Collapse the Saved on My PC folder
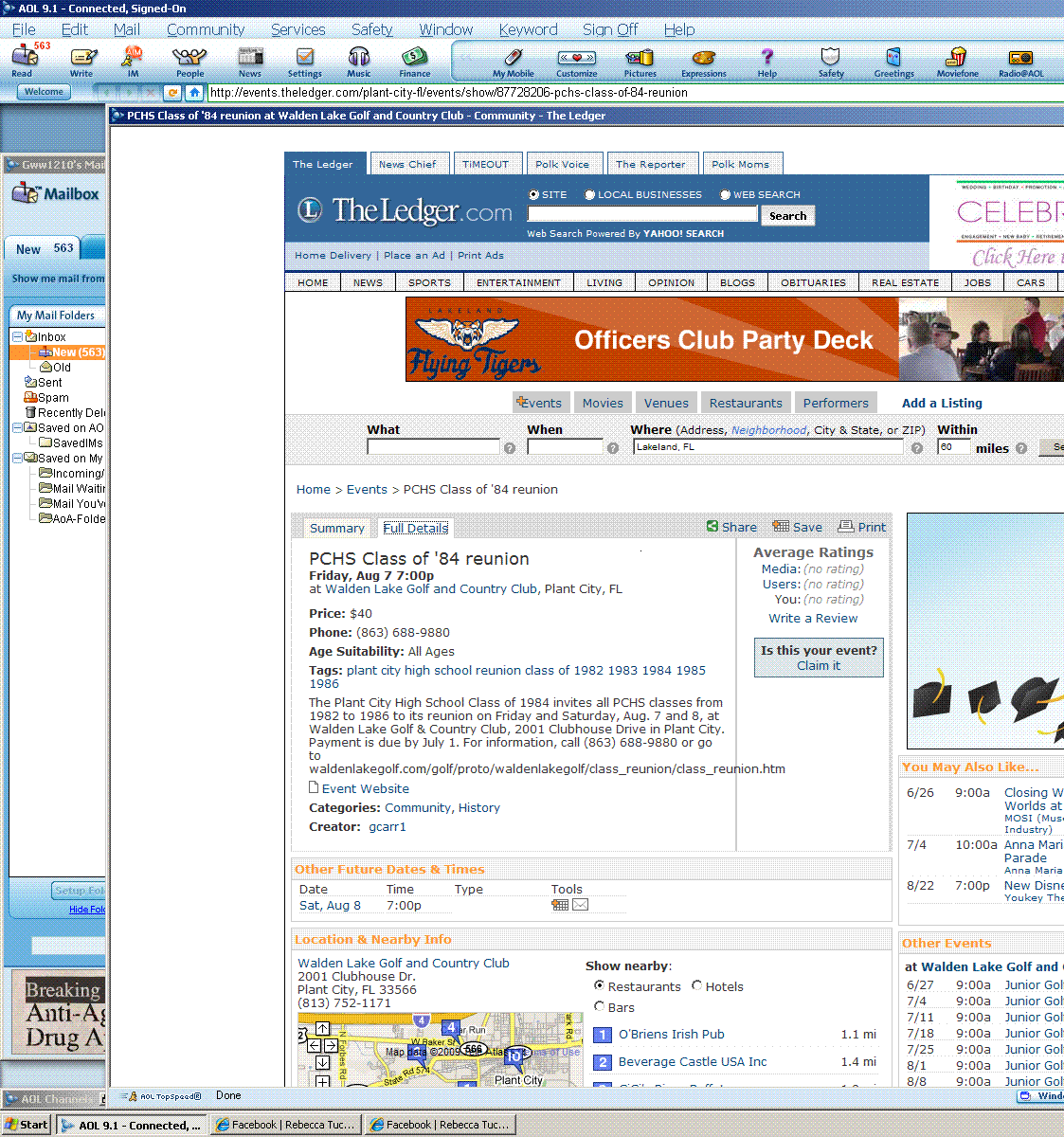Viewport: 1064px width, 1137px height. [x=17, y=458]
